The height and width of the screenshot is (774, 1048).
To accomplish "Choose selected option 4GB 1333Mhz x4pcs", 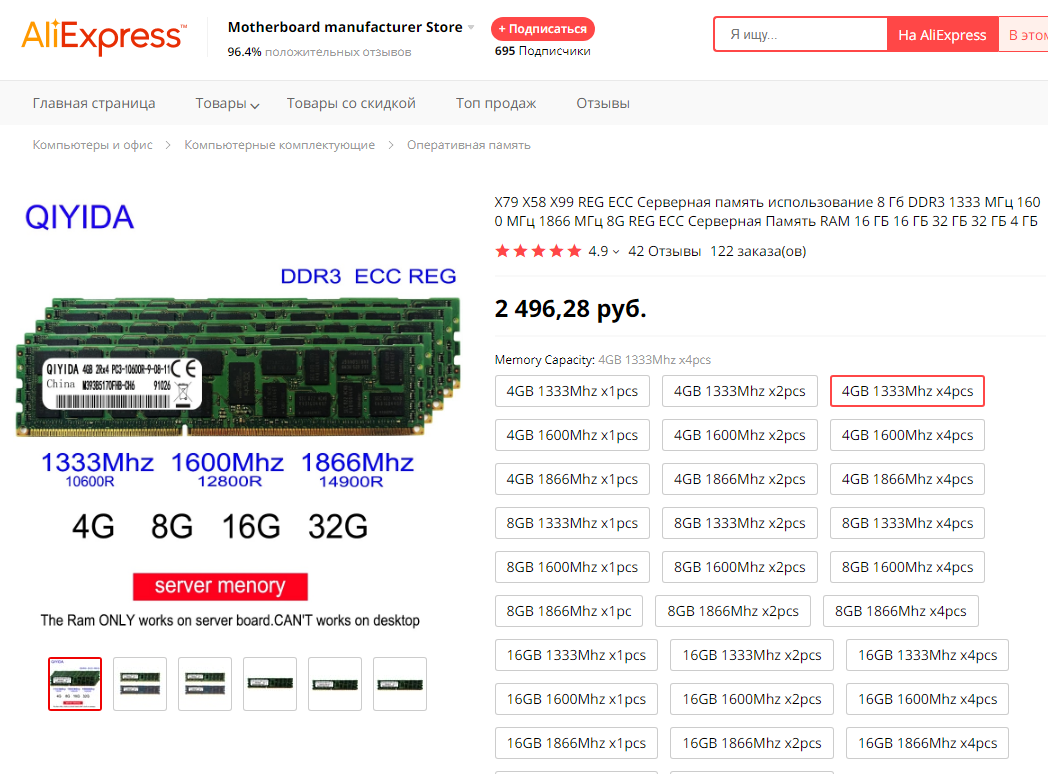I will [907, 391].
